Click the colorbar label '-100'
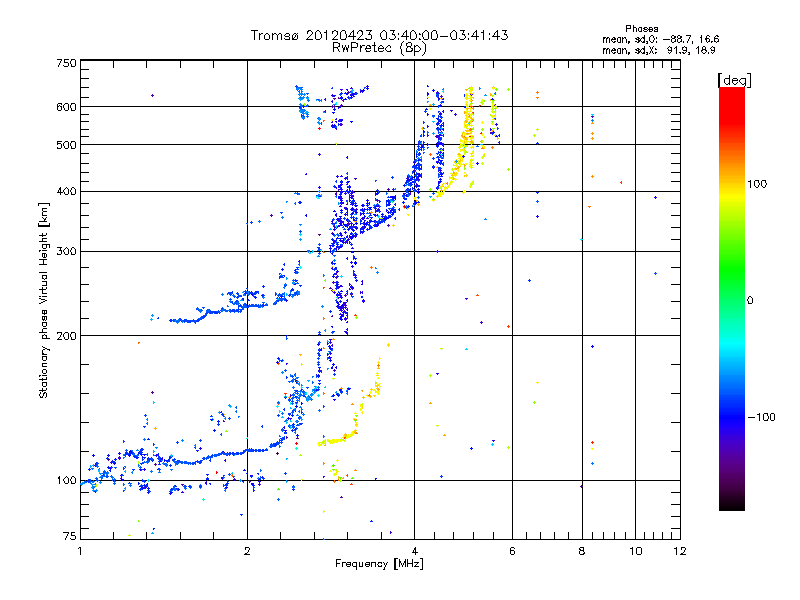This screenshot has width=800, height=600. tap(762, 417)
